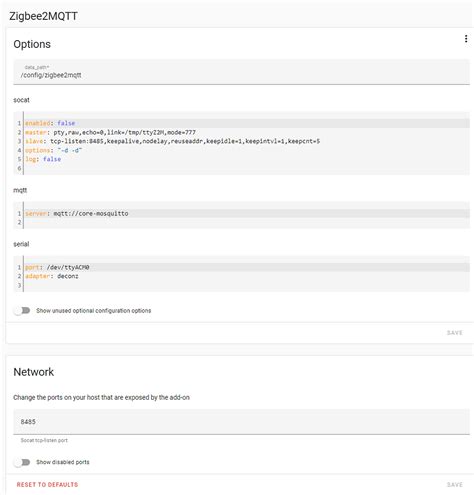Open the three-dot options menu
This screenshot has height=495, width=474.
tap(466, 39)
